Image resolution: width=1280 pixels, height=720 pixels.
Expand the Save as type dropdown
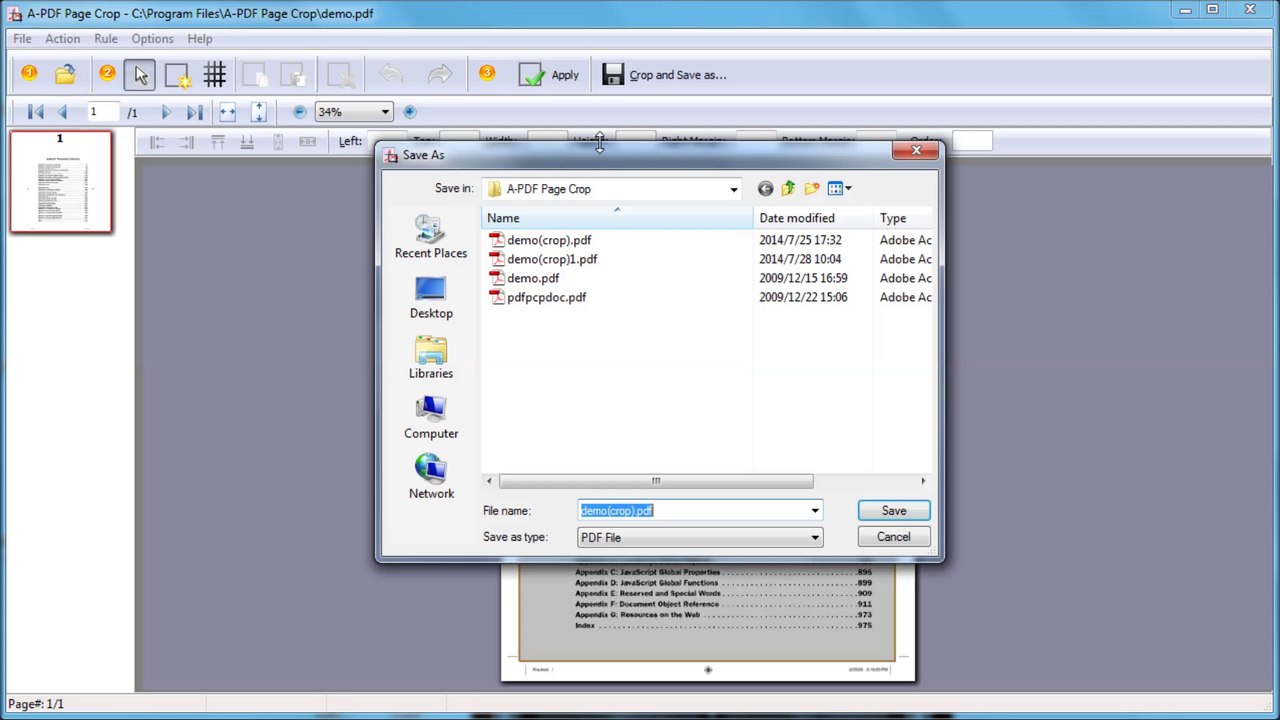tap(815, 538)
